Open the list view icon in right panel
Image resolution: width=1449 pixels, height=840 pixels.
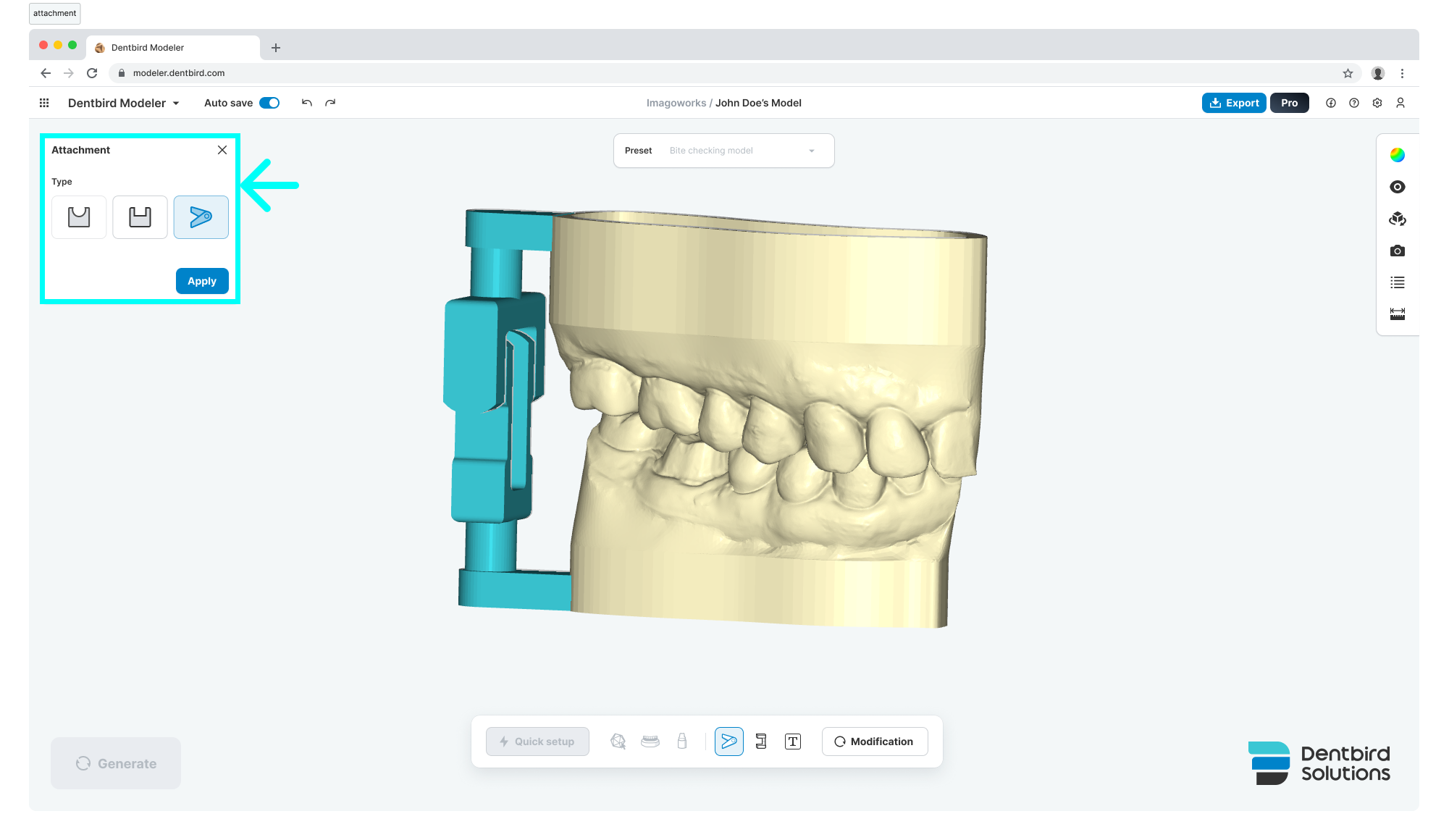pos(1398,282)
